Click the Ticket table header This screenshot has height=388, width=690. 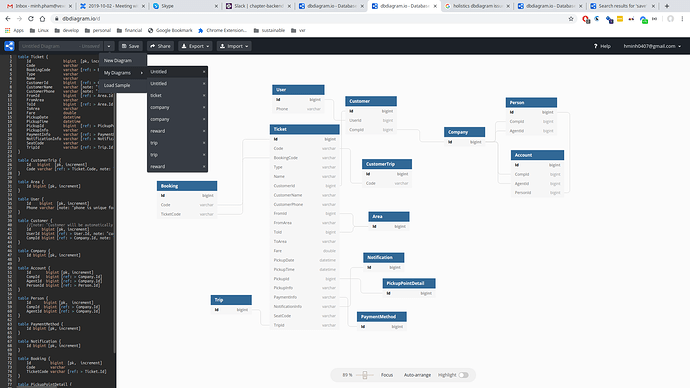(x=305, y=129)
